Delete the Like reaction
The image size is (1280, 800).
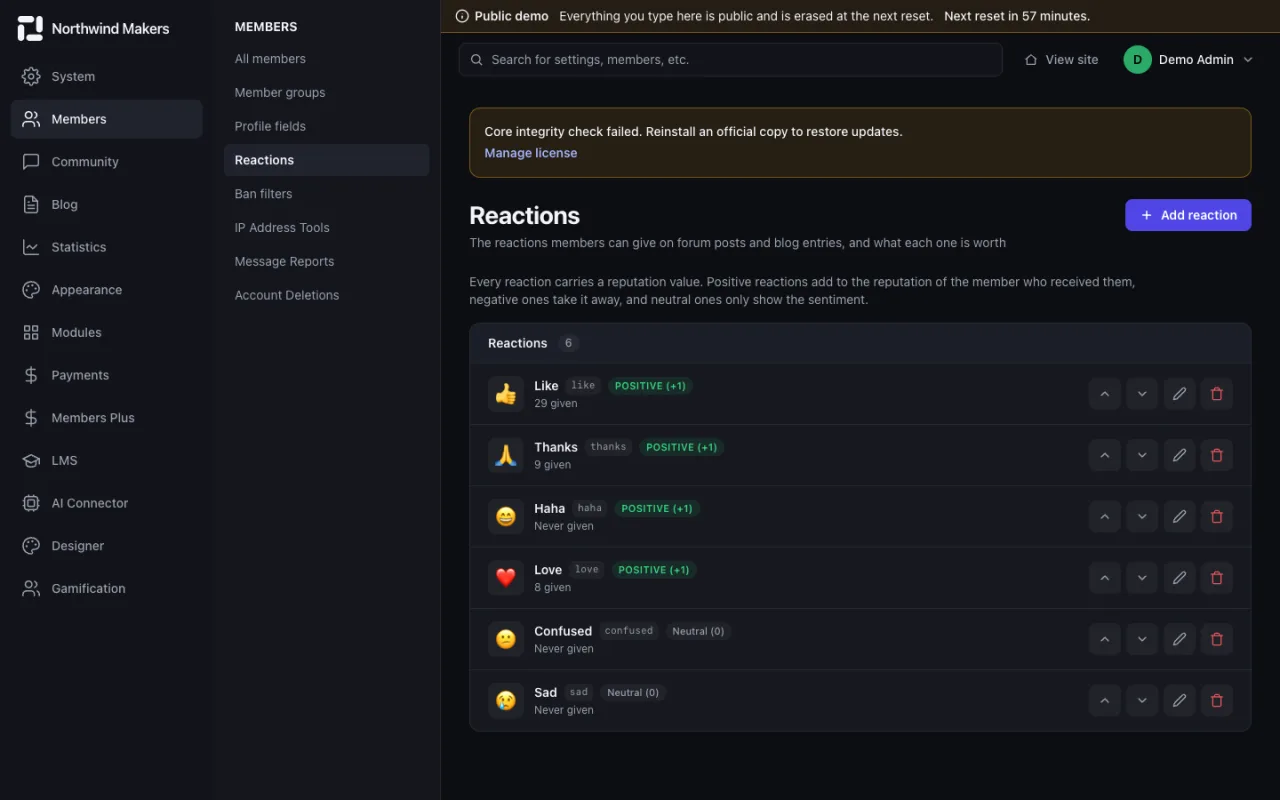click(1217, 394)
